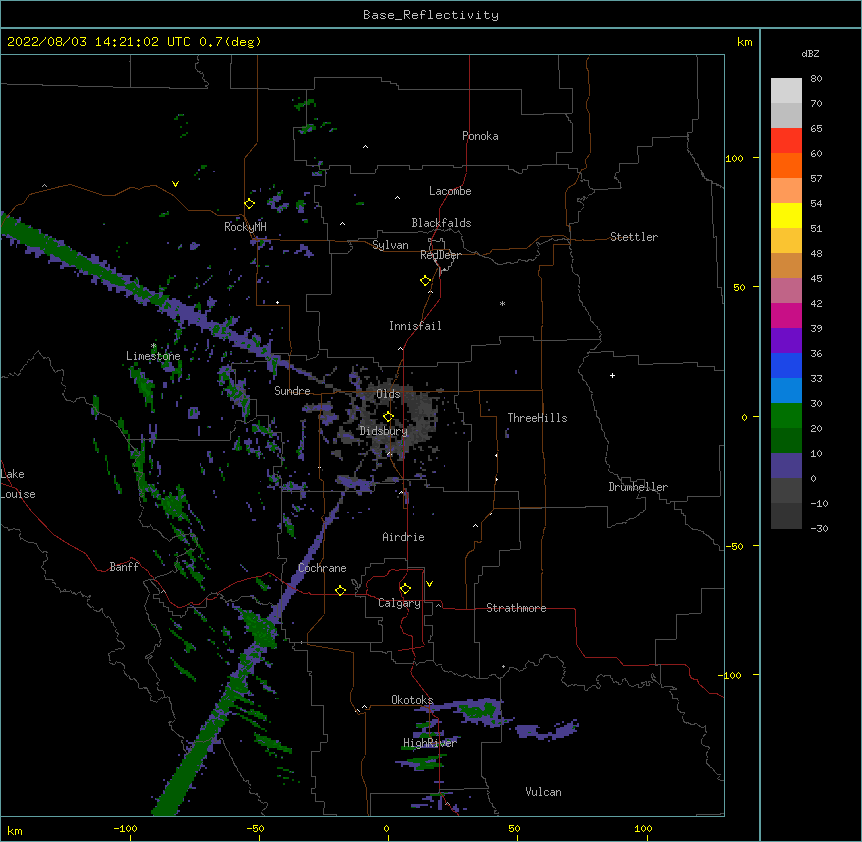Viewport: 862px width, 842px height.
Task: Click the km unit label at top right
Action: tap(745, 42)
